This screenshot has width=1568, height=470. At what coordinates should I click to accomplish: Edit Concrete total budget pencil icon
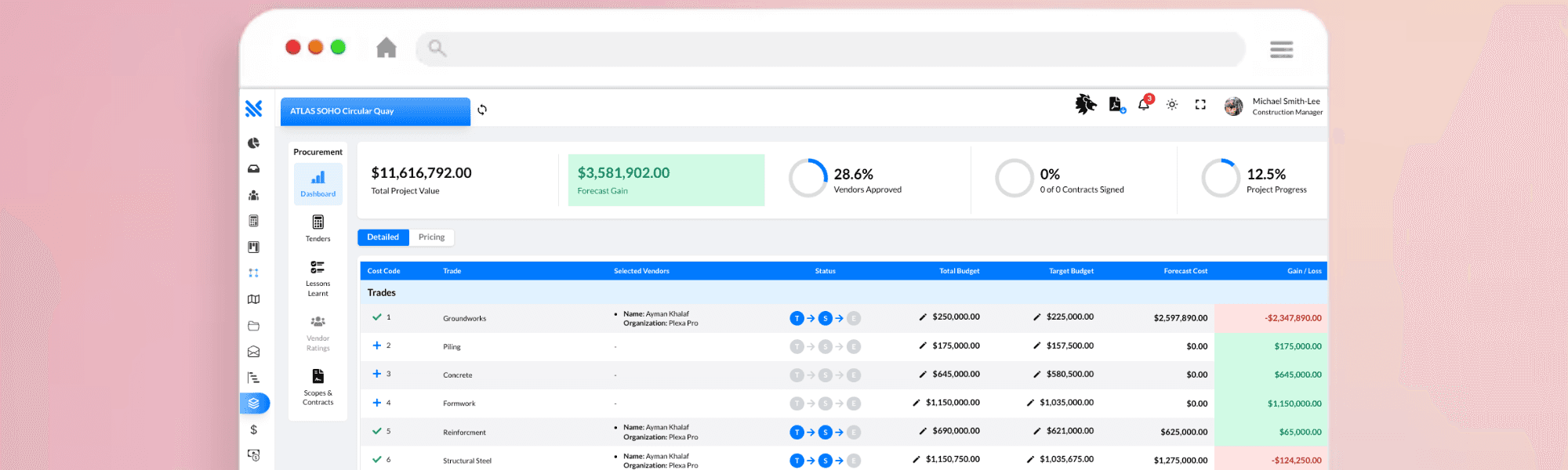click(x=923, y=374)
